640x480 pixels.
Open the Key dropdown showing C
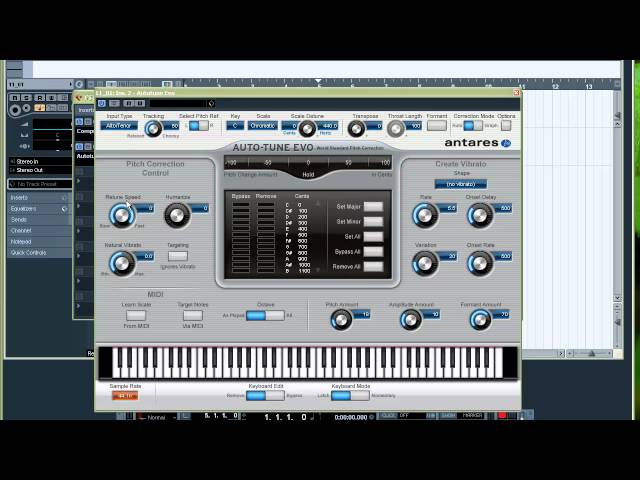click(x=235, y=126)
